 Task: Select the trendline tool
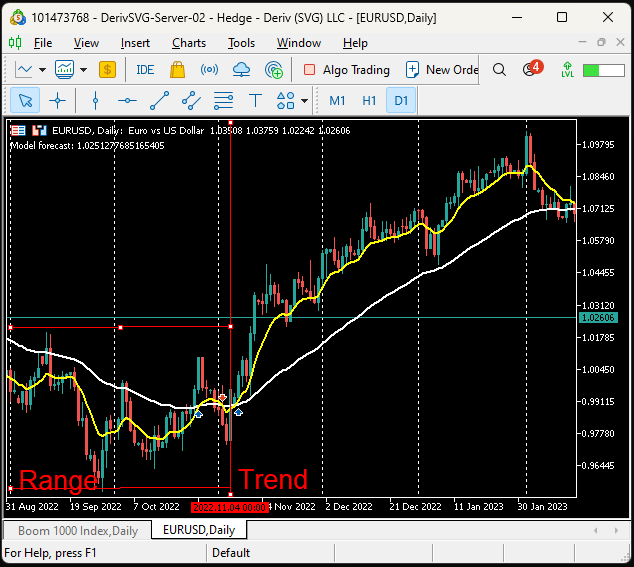(x=159, y=100)
